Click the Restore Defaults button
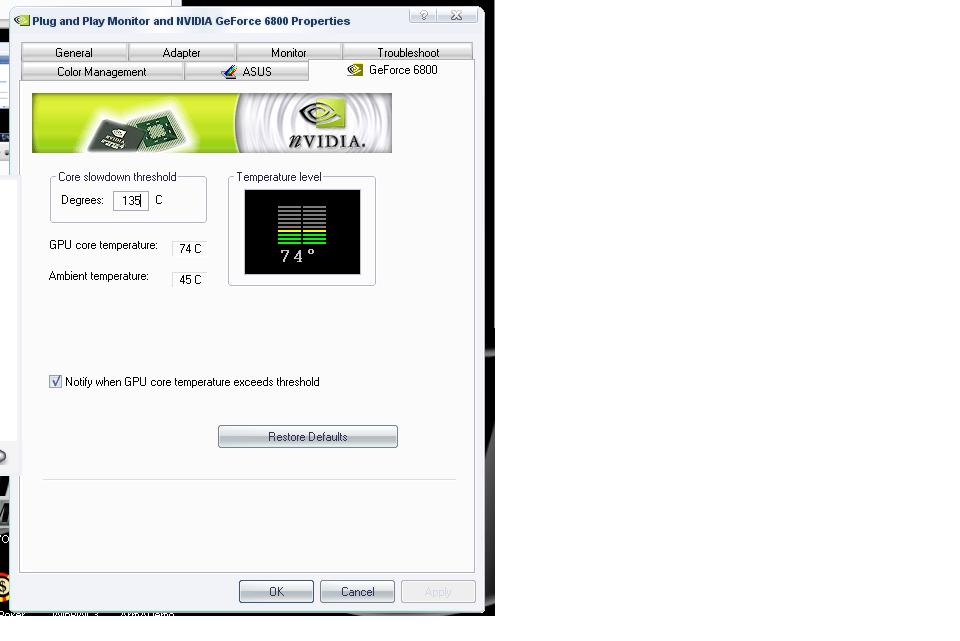This screenshot has width=960, height=641. [308, 437]
